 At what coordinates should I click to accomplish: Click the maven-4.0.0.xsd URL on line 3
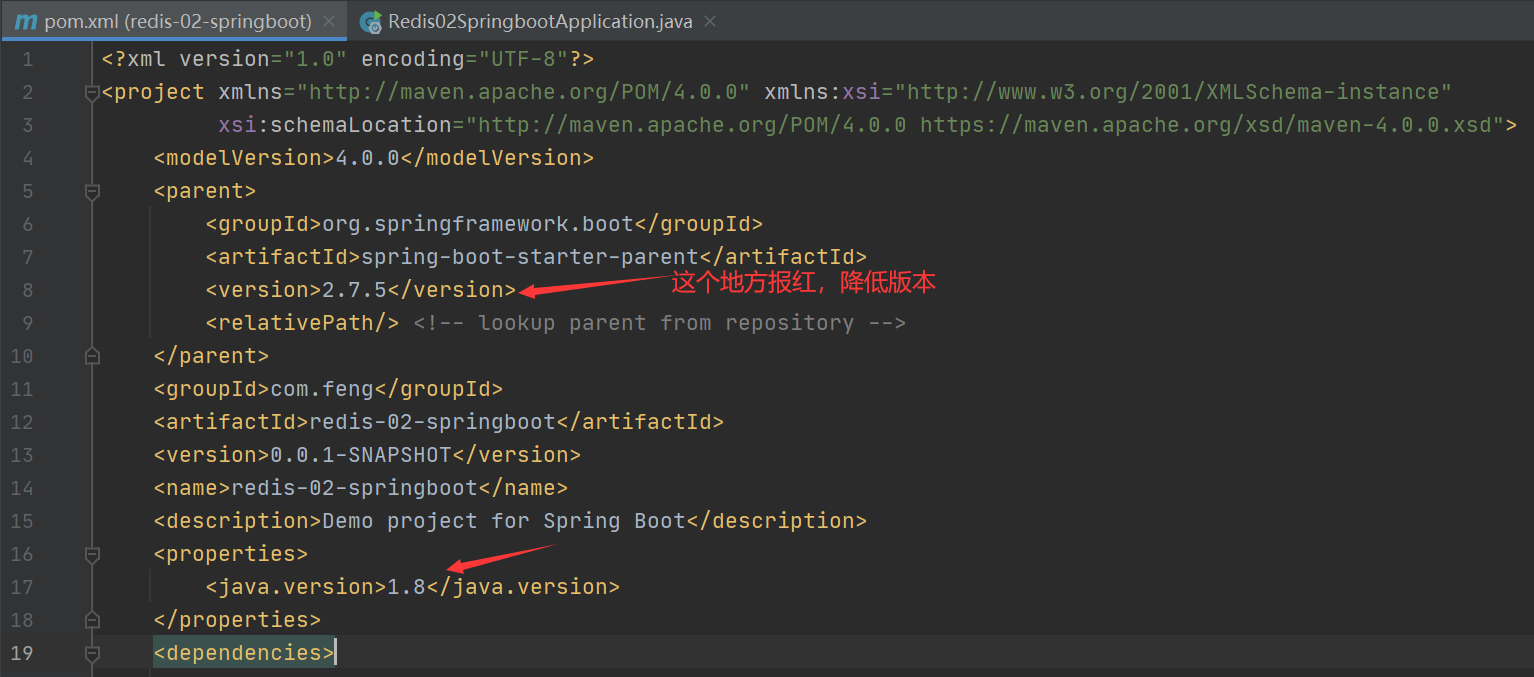click(1206, 125)
